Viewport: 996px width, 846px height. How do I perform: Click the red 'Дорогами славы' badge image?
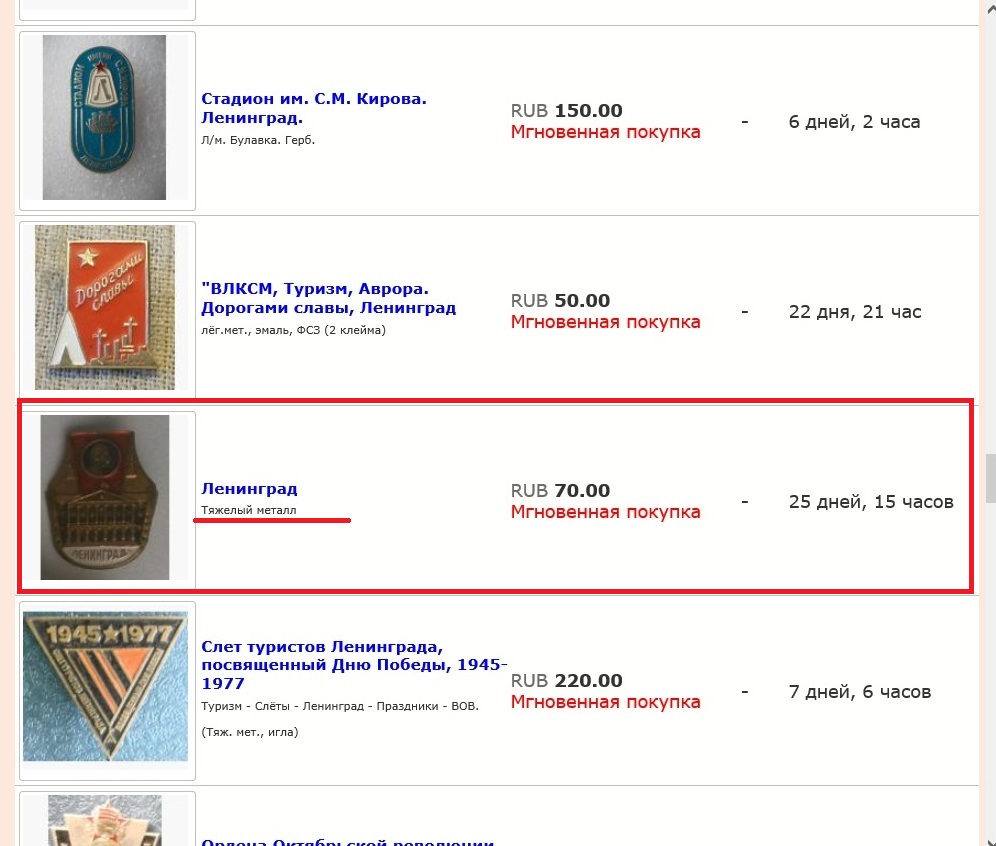[x=105, y=307]
